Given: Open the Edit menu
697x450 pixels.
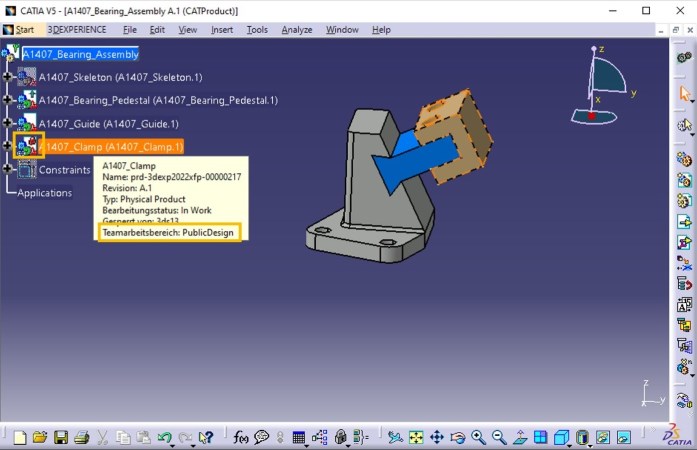Looking at the screenshot, I should pos(157,30).
